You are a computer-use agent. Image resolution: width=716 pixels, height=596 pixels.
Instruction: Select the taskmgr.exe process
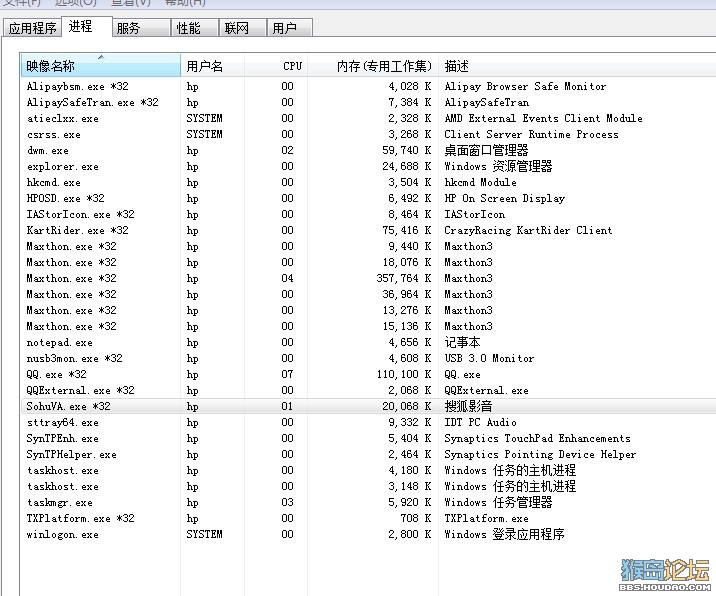click(368, 502)
